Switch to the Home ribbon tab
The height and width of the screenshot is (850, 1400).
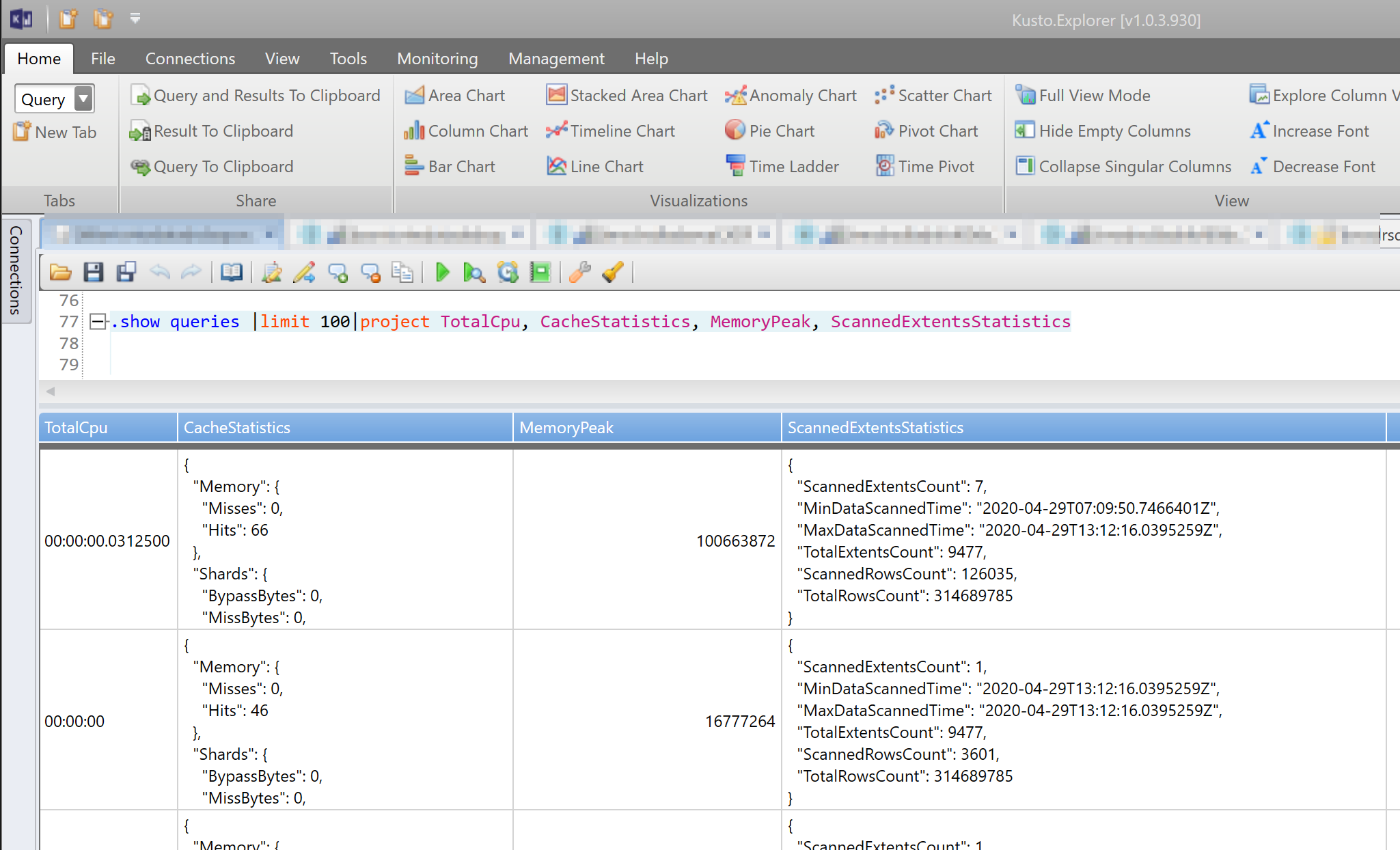(x=39, y=59)
